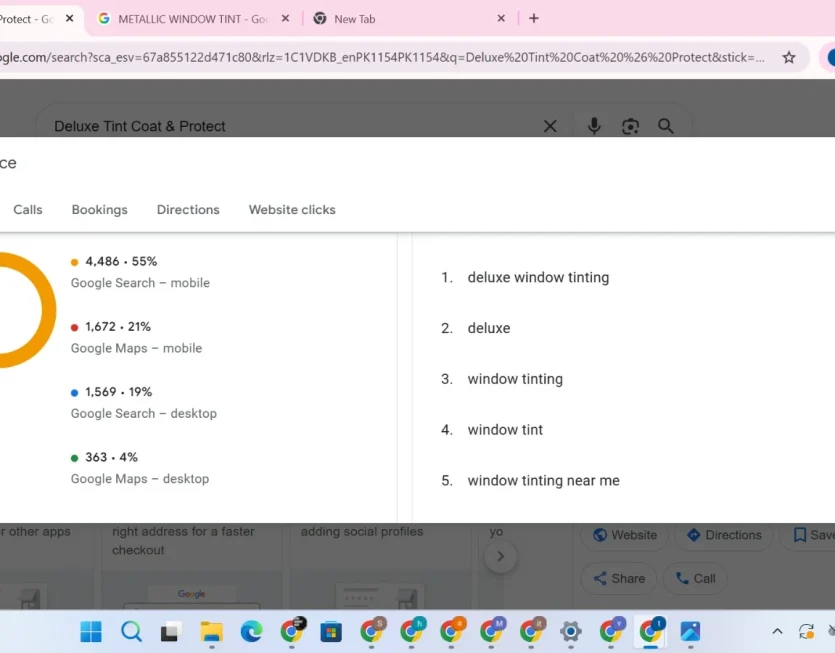Clear the search box text
Screen dimensions: 835x653
click(x=550, y=126)
